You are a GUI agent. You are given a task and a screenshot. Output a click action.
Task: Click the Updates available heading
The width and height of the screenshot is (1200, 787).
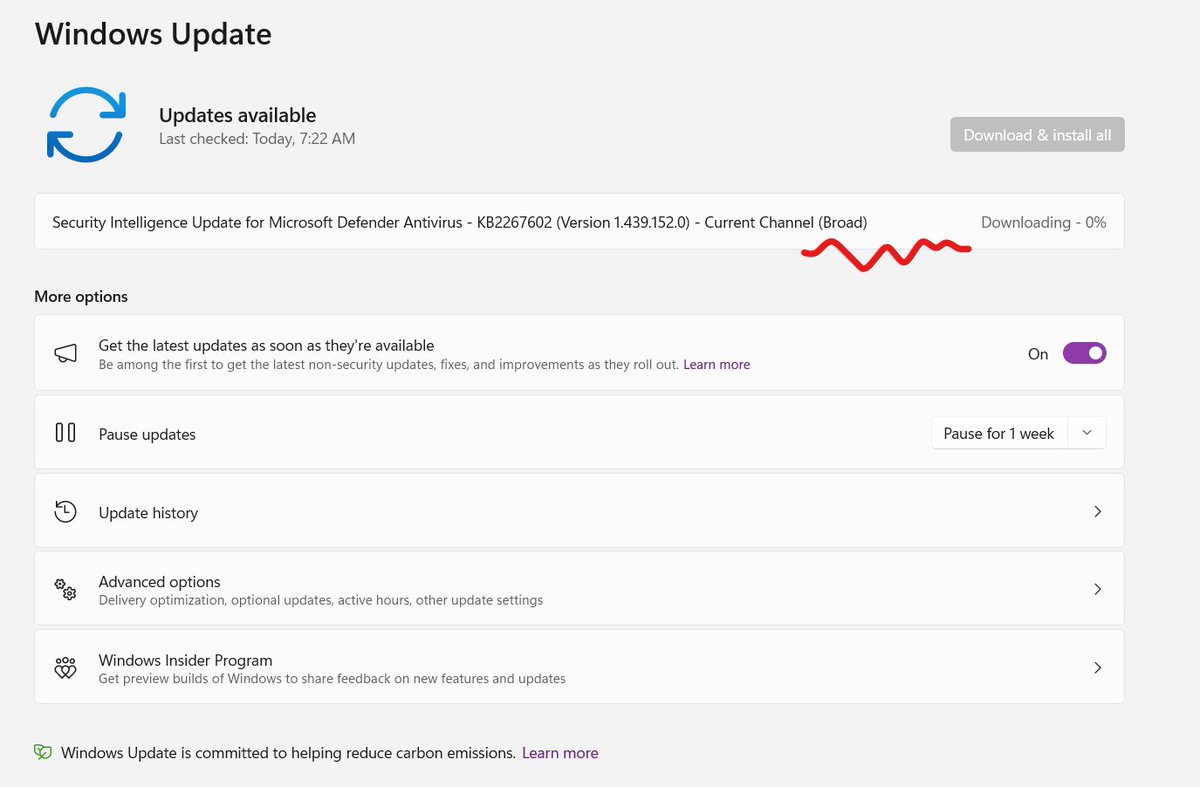(237, 115)
